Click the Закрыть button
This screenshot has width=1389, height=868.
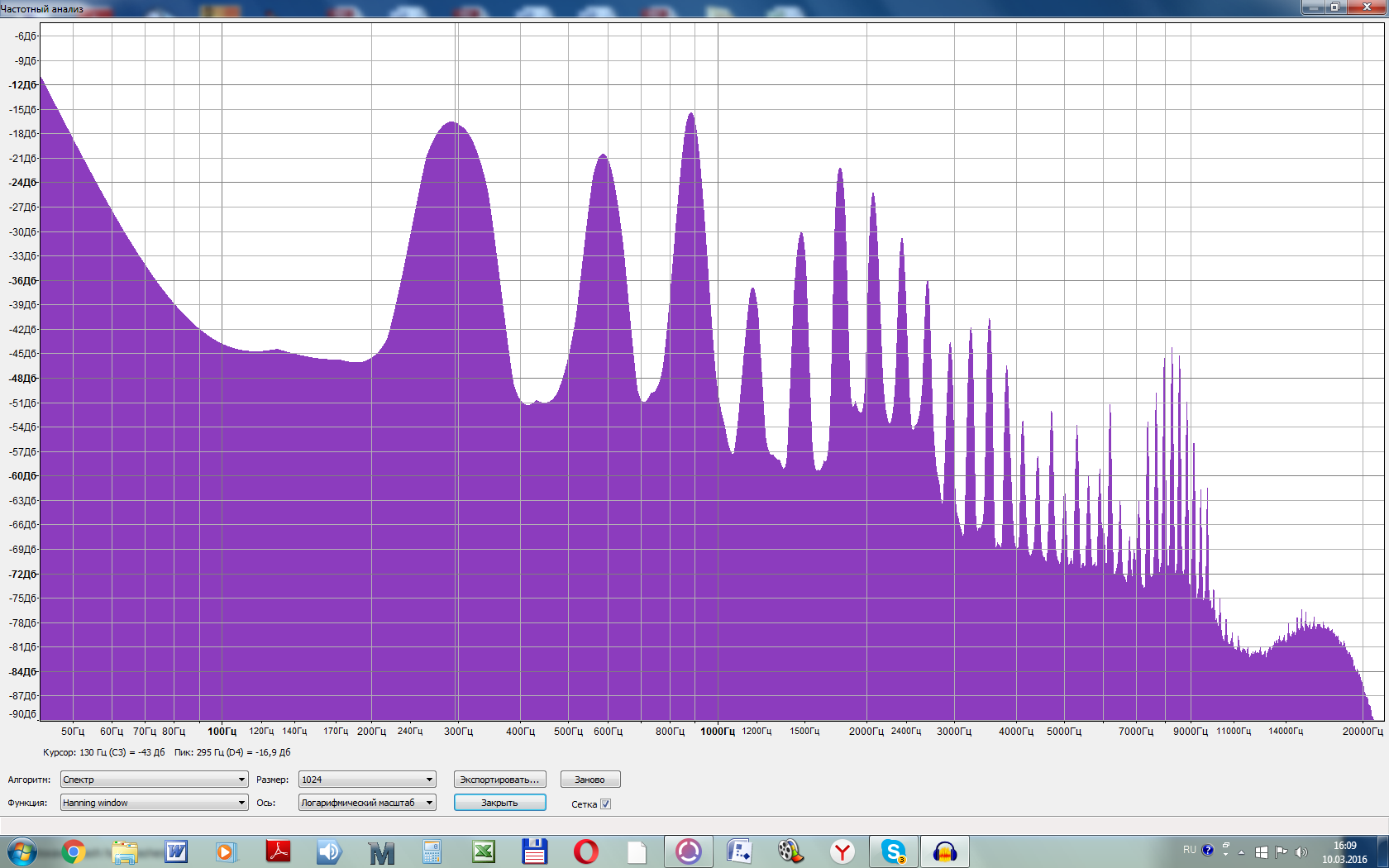[499, 803]
